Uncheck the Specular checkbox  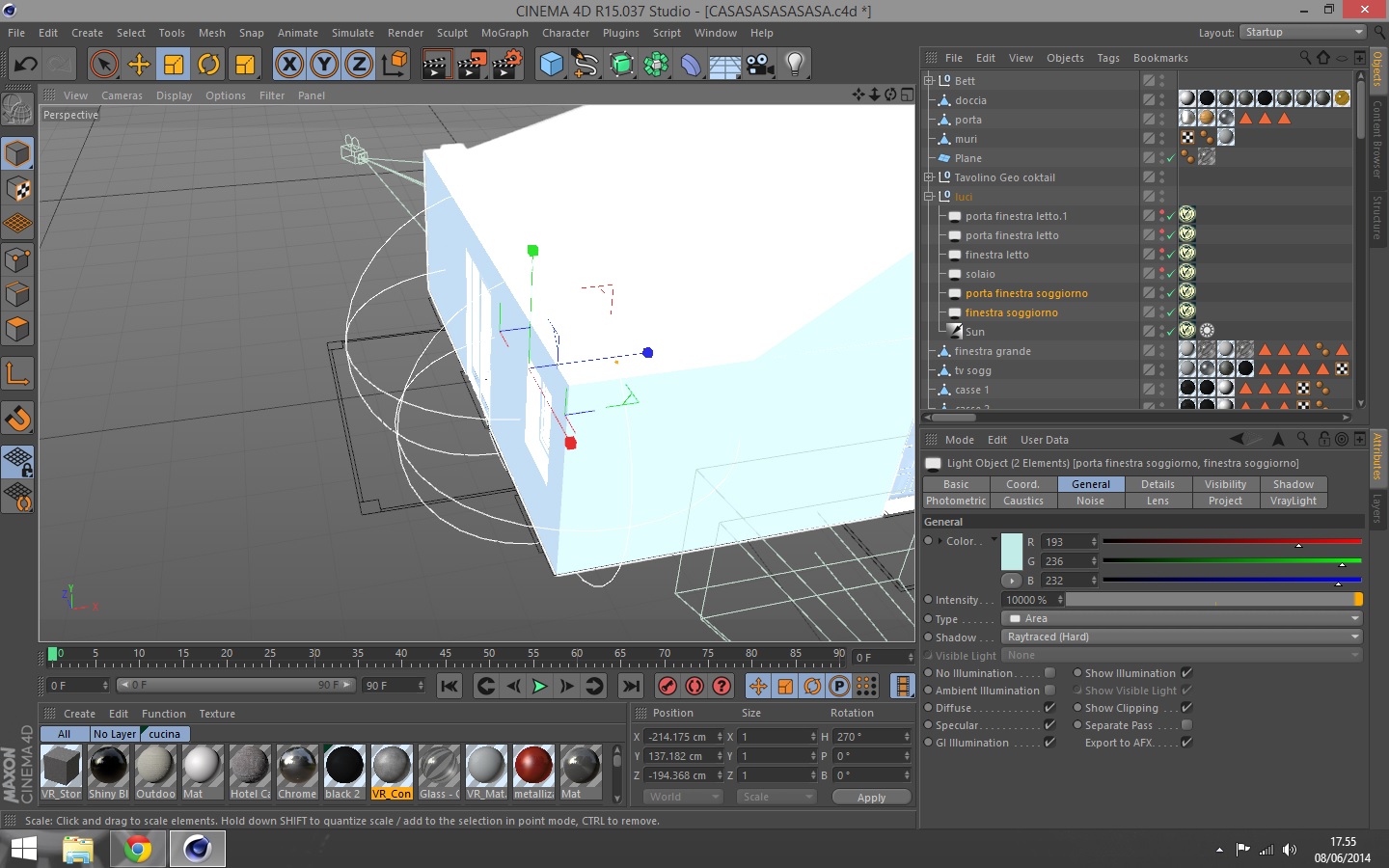pyautogui.click(x=1049, y=725)
